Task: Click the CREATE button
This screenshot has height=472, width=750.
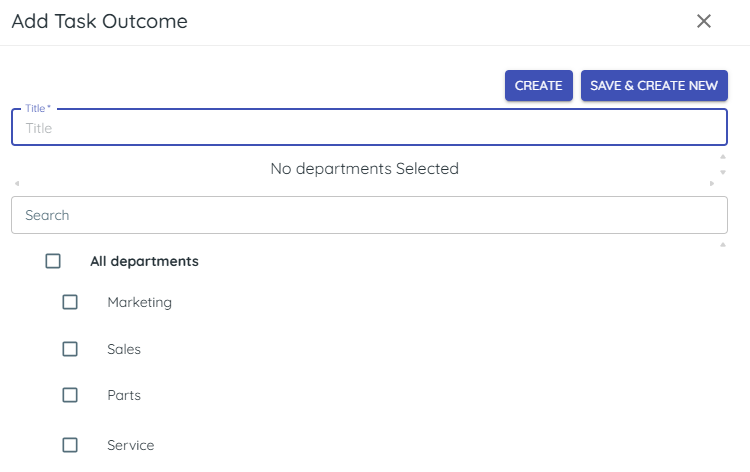Action: click(539, 86)
